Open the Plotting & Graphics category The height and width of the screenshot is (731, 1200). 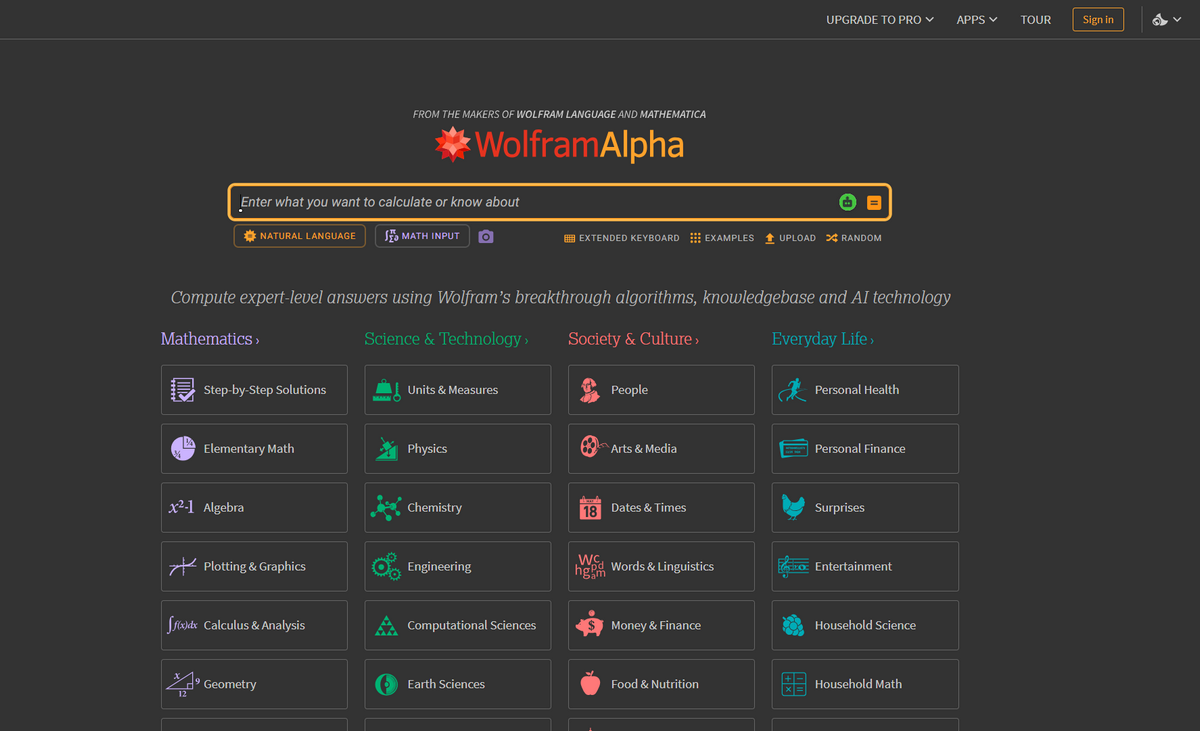[x=254, y=567]
